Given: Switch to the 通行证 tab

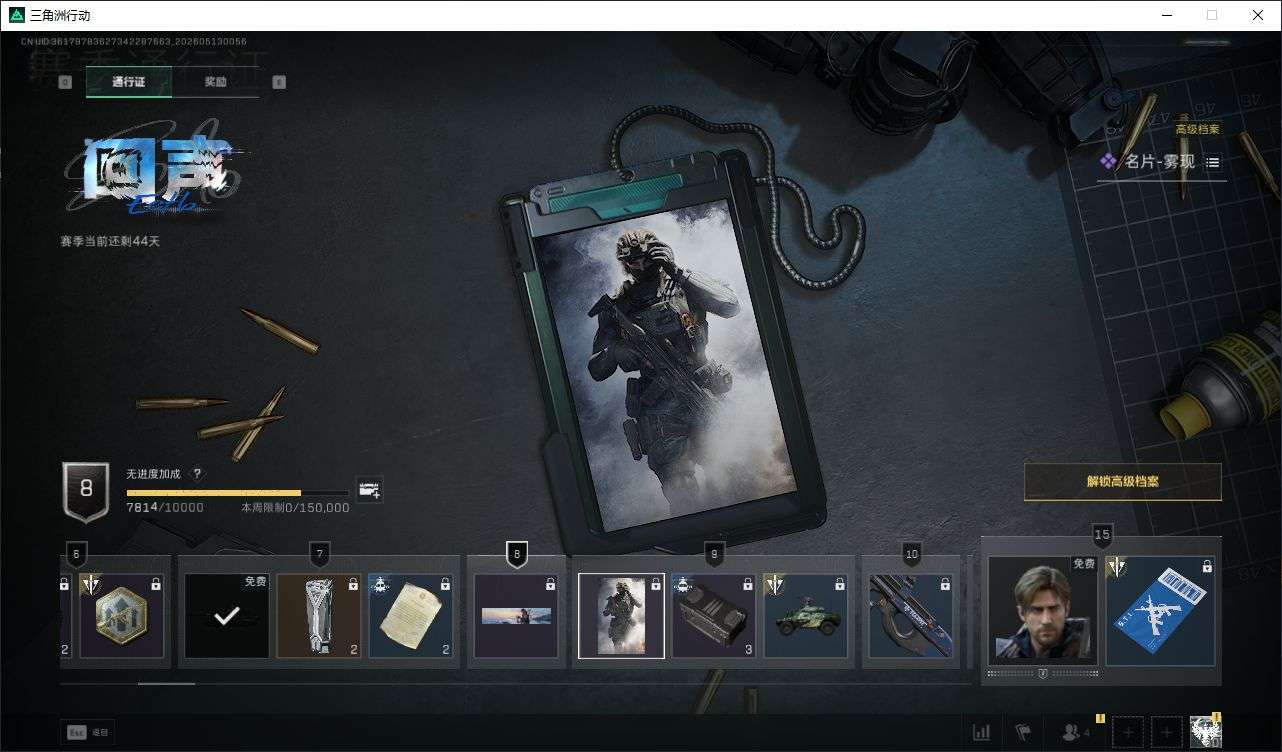Looking at the screenshot, I should (x=129, y=82).
